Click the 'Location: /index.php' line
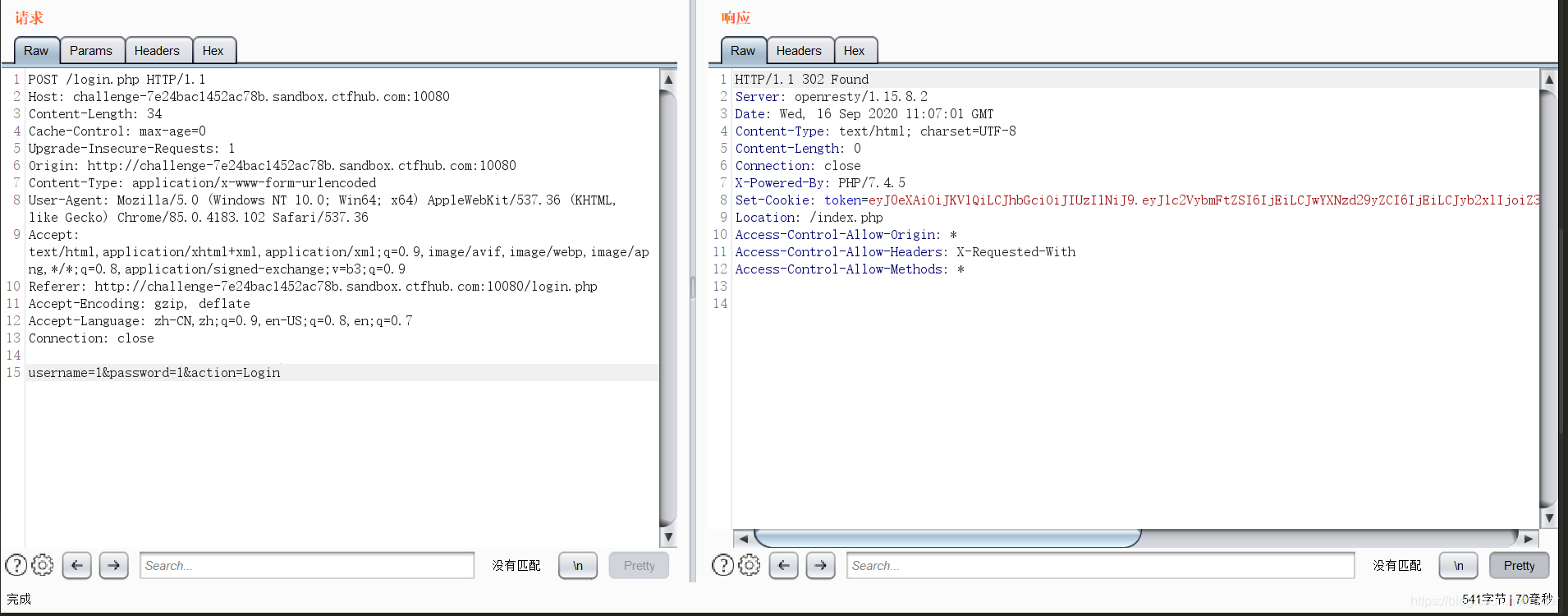Image resolution: width=1568 pixels, height=616 pixels. pyautogui.click(x=809, y=218)
